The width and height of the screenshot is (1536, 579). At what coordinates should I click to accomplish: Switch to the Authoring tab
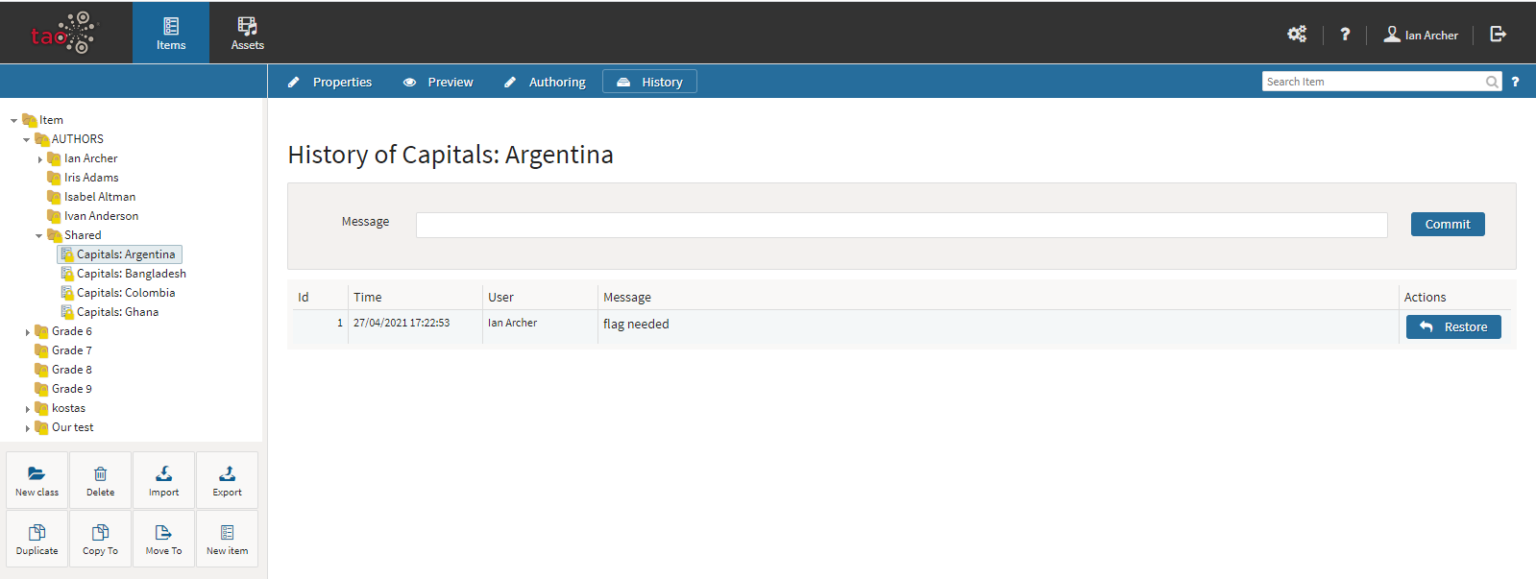tap(545, 82)
